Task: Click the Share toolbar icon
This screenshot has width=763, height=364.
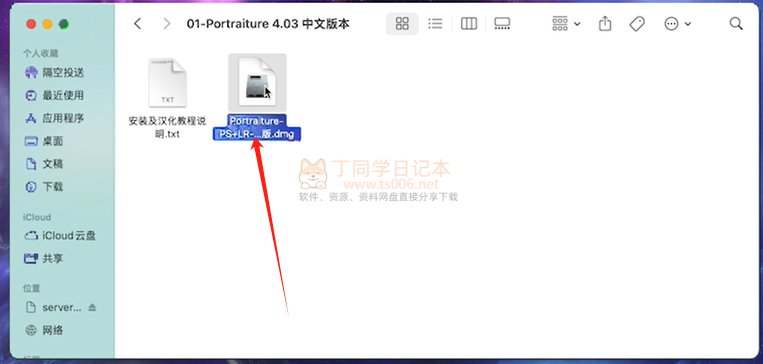Action: click(605, 23)
